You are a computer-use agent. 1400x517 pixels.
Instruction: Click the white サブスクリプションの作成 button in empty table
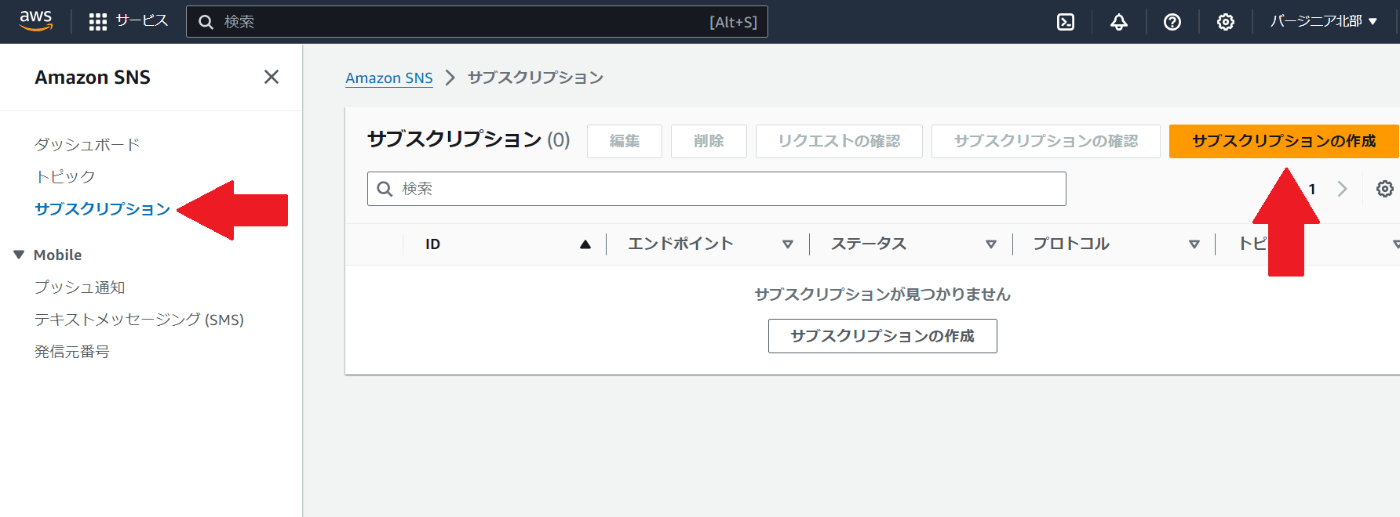pos(883,336)
